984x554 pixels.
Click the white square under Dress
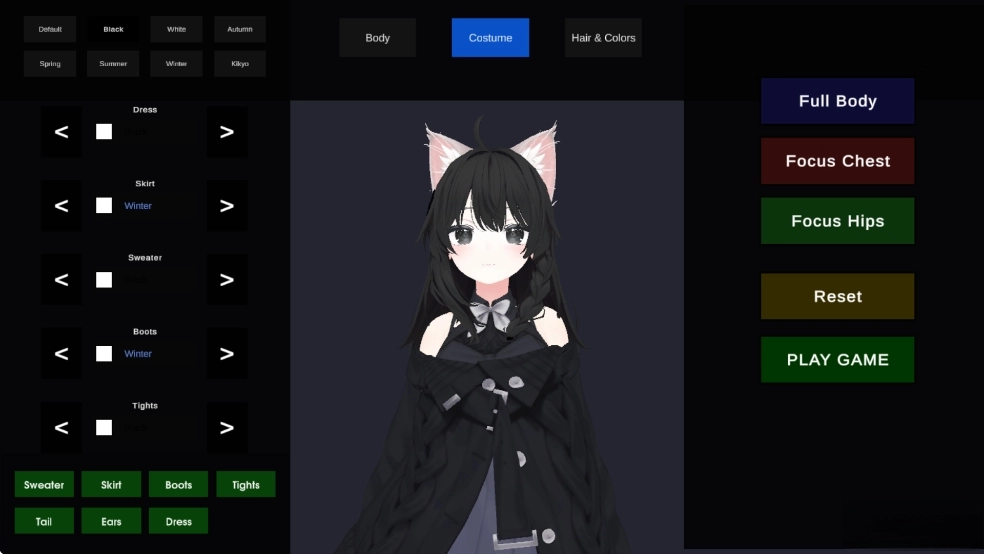coord(104,132)
